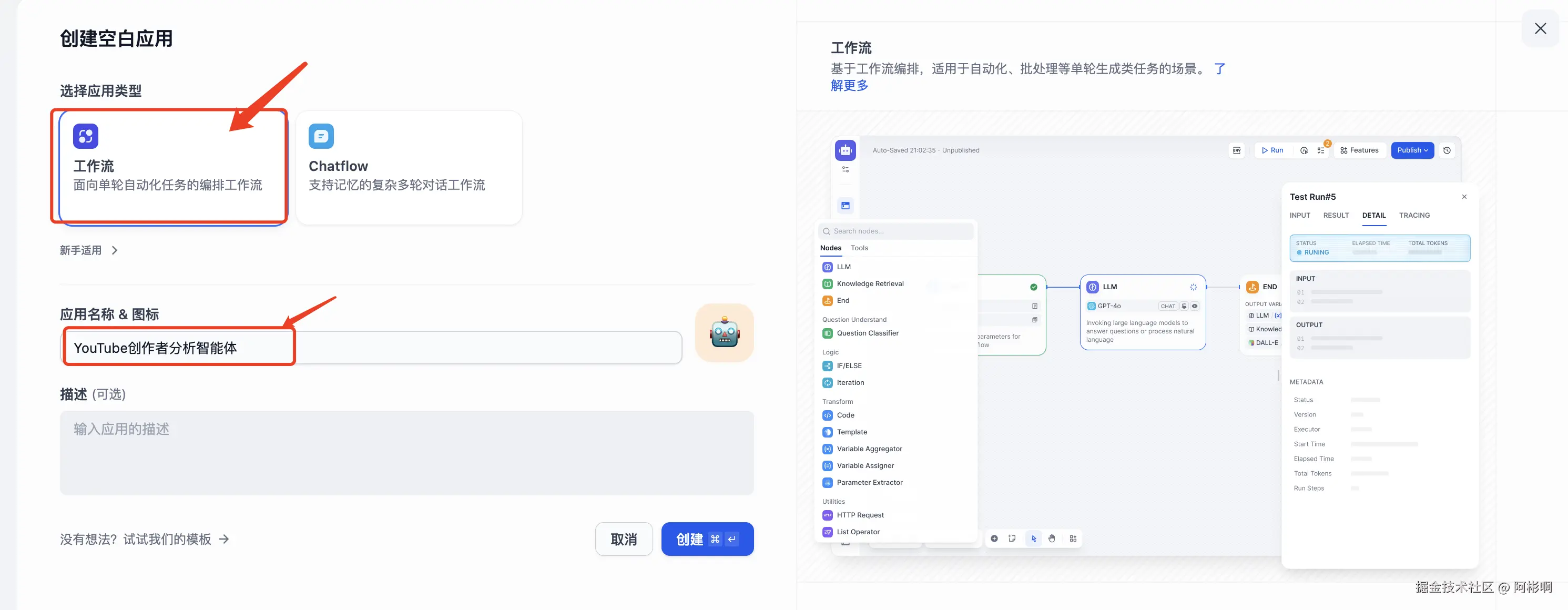This screenshot has width=1568, height=610.
Task: Click the 创建 create button
Action: click(x=707, y=539)
